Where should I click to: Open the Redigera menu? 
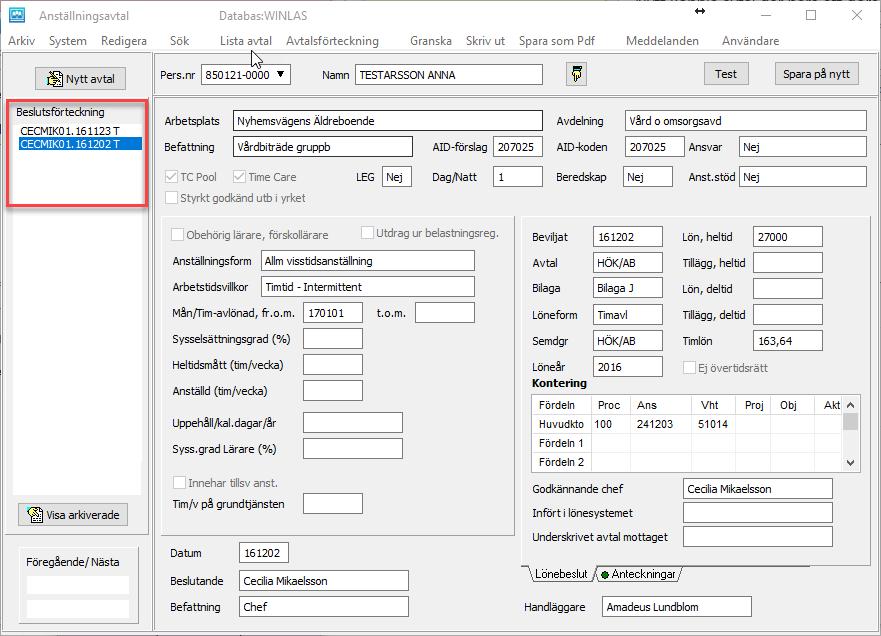[124, 41]
